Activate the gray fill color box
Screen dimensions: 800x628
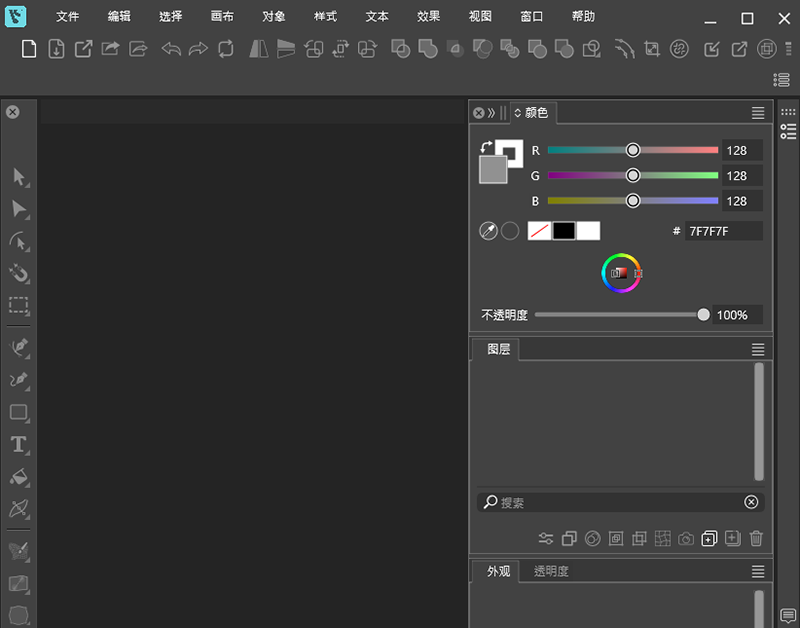pos(493,169)
